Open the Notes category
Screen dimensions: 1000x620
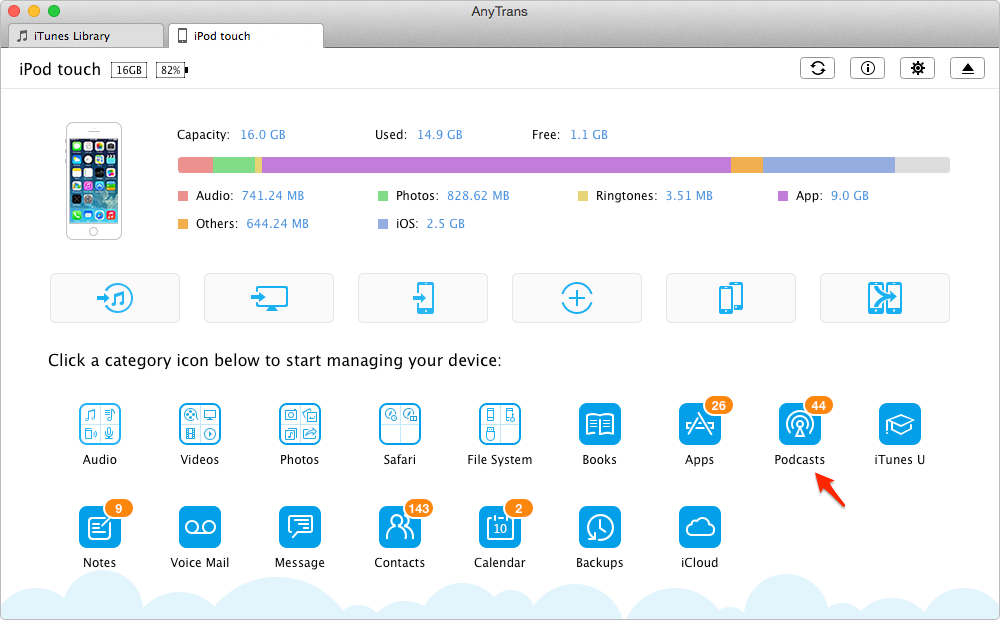pos(99,527)
